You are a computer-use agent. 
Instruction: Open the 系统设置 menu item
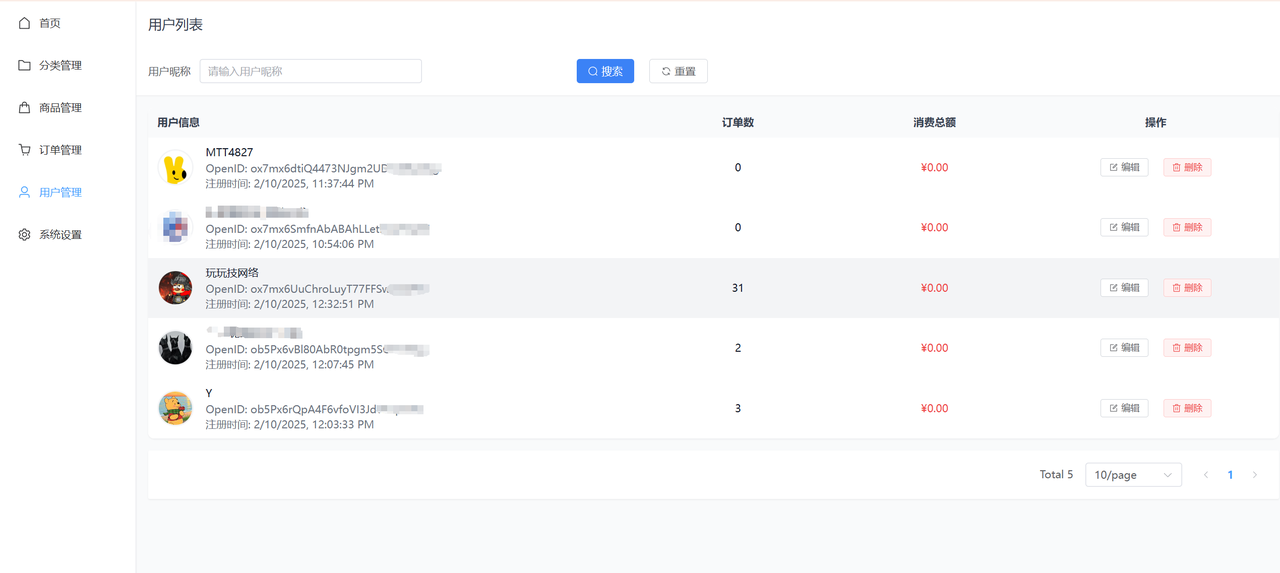coord(60,234)
